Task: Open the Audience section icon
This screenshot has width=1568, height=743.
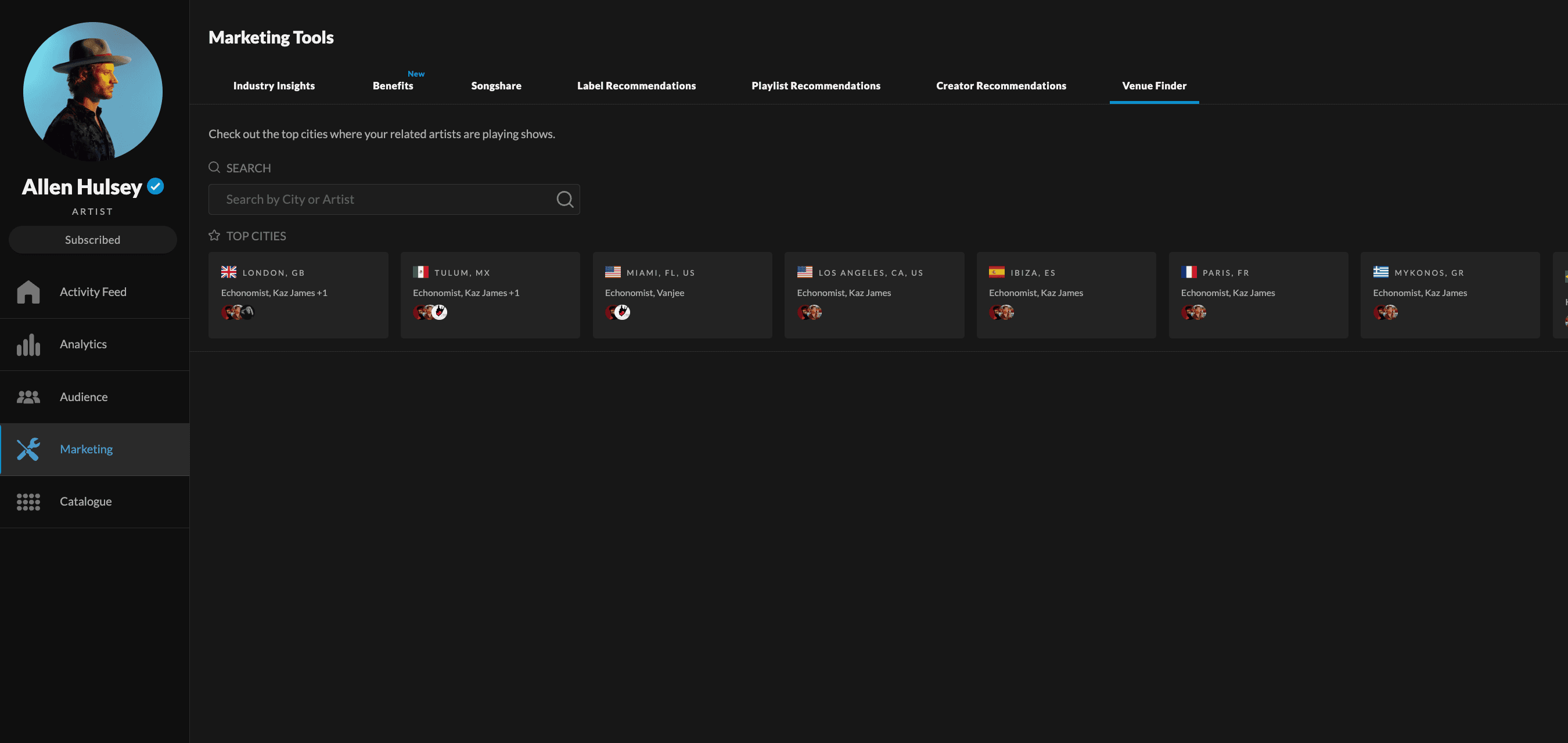Action: (x=28, y=396)
